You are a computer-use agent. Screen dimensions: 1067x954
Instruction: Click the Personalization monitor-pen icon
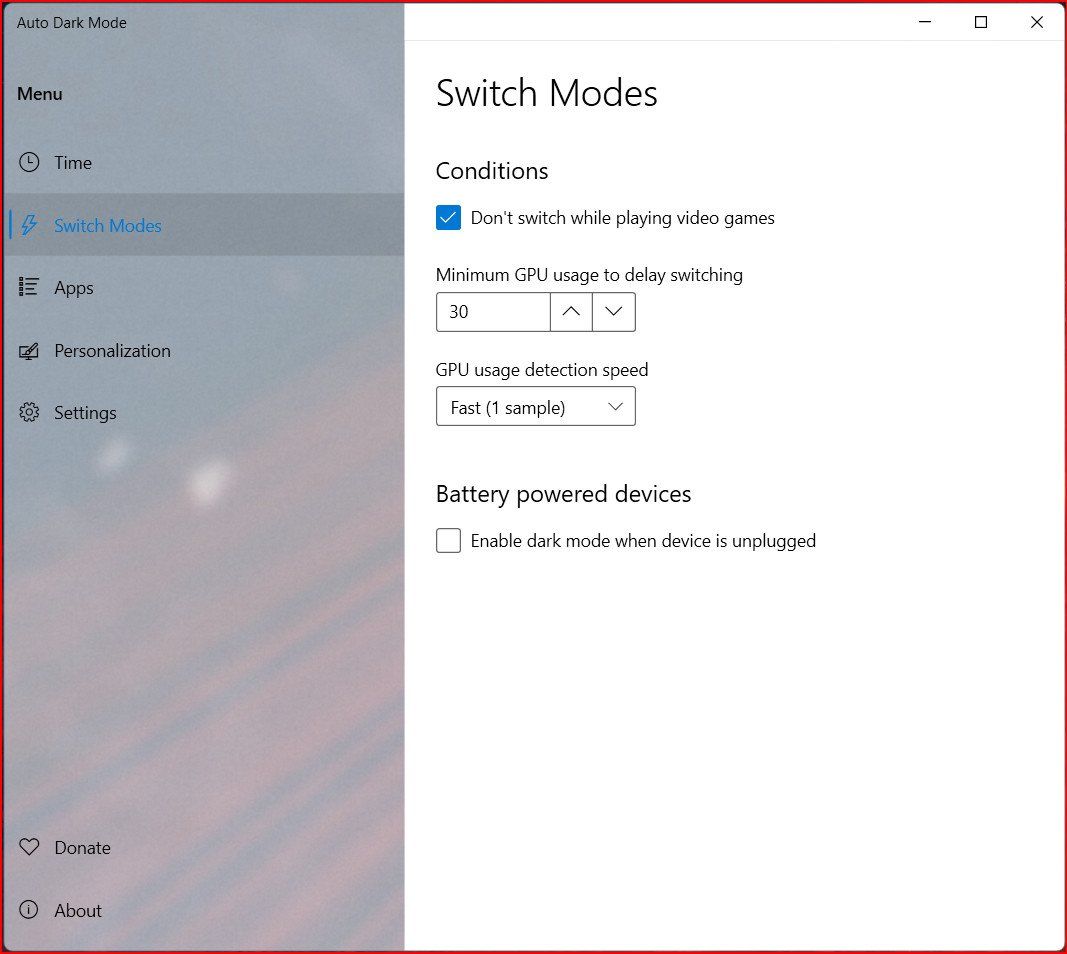click(29, 351)
